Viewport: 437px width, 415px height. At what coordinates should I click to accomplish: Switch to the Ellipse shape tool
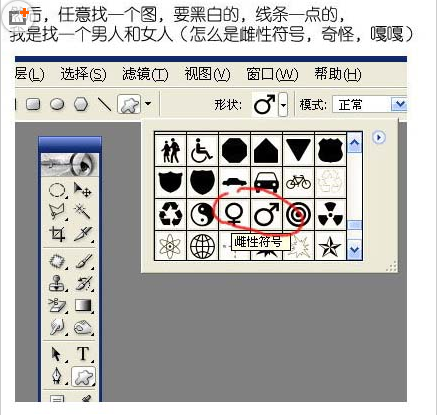pyautogui.click(x=57, y=104)
